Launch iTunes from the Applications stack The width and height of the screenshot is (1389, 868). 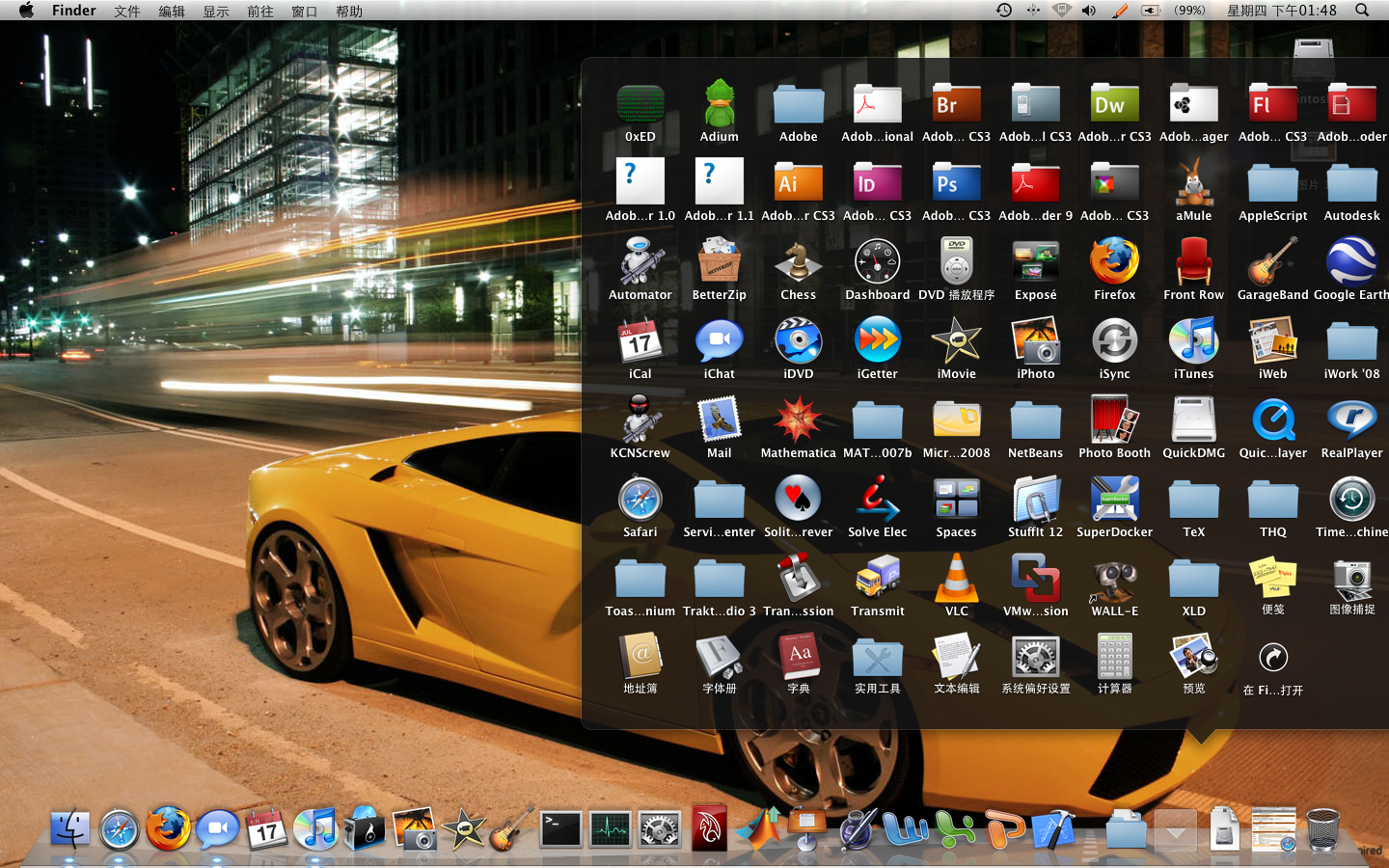1194,341
